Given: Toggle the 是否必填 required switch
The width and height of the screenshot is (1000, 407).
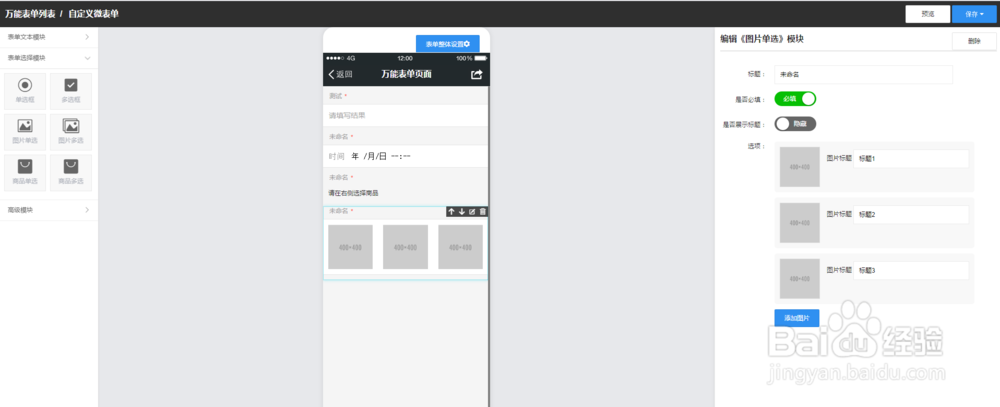Looking at the screenshot, I should tap(795, 99).
